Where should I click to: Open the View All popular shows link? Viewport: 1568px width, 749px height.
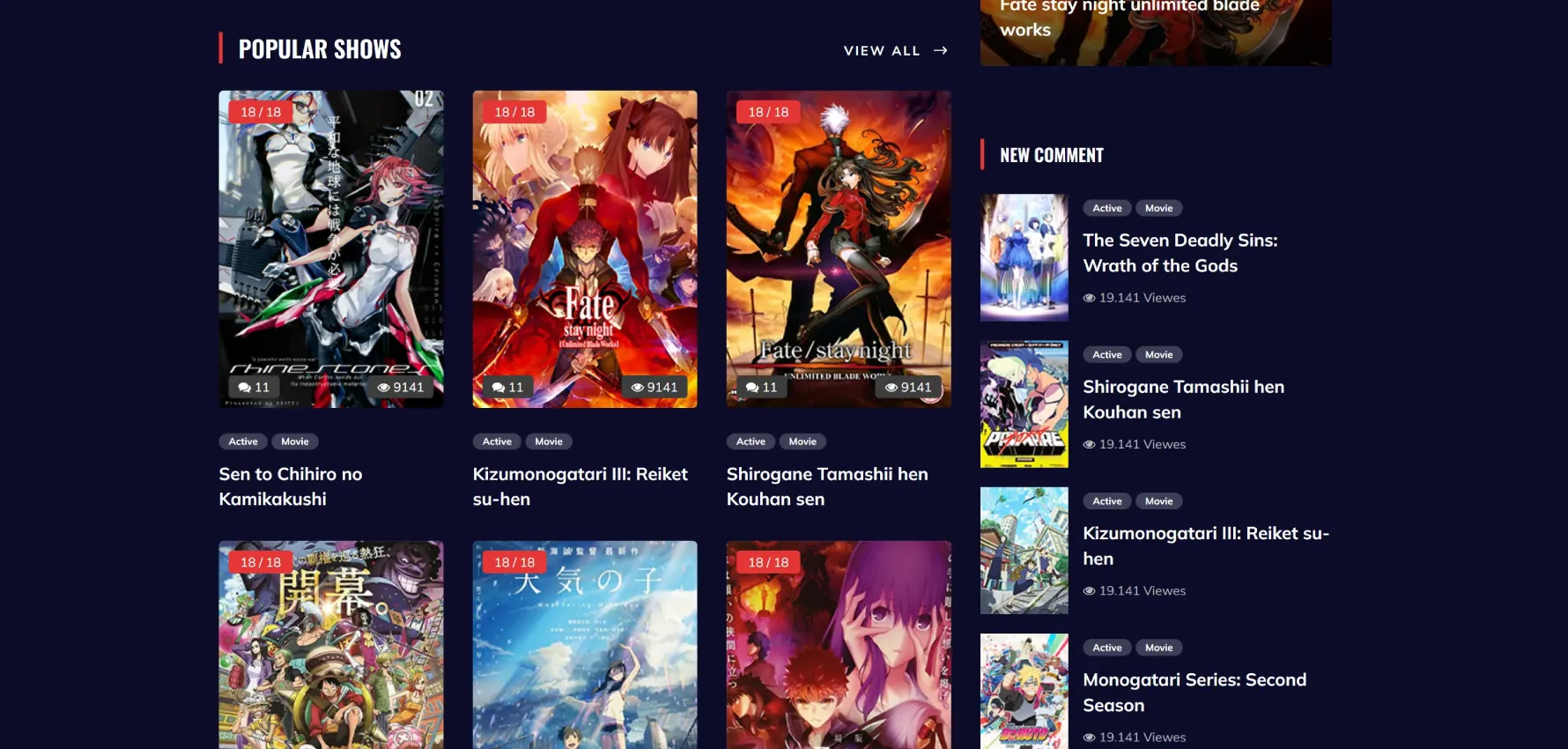895,50
